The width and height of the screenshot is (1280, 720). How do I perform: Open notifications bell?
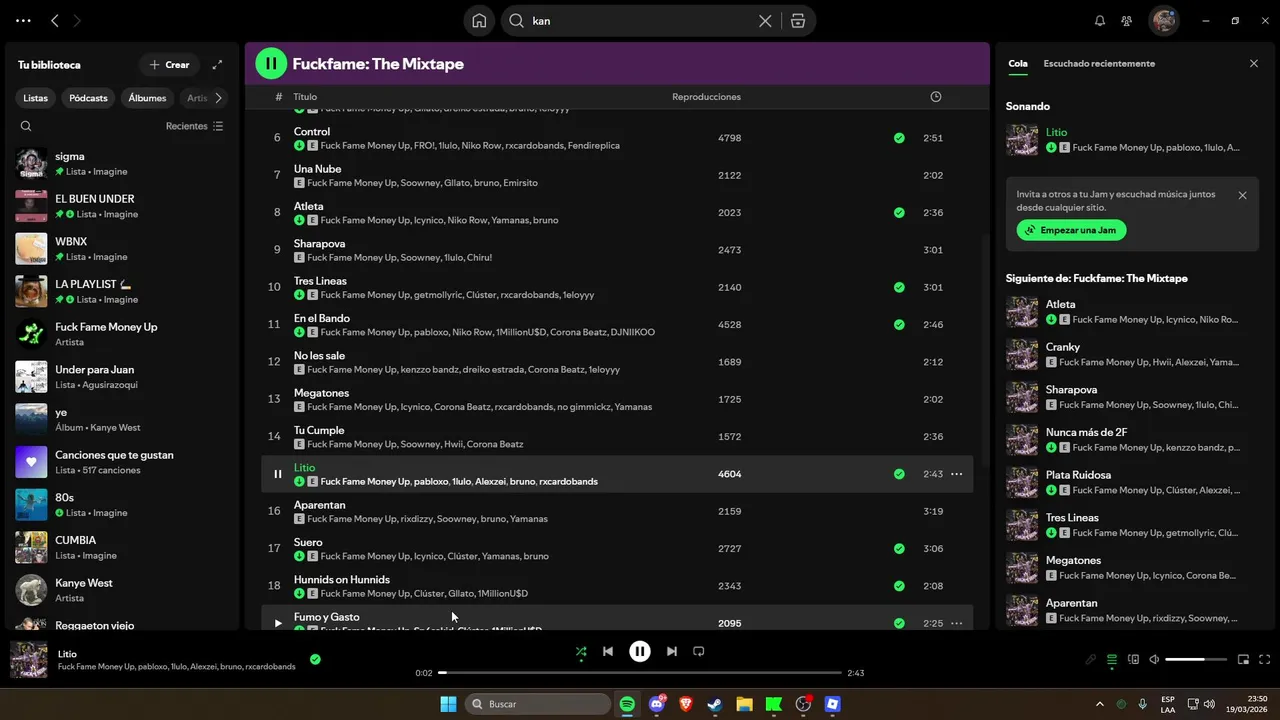[1100, 21]
